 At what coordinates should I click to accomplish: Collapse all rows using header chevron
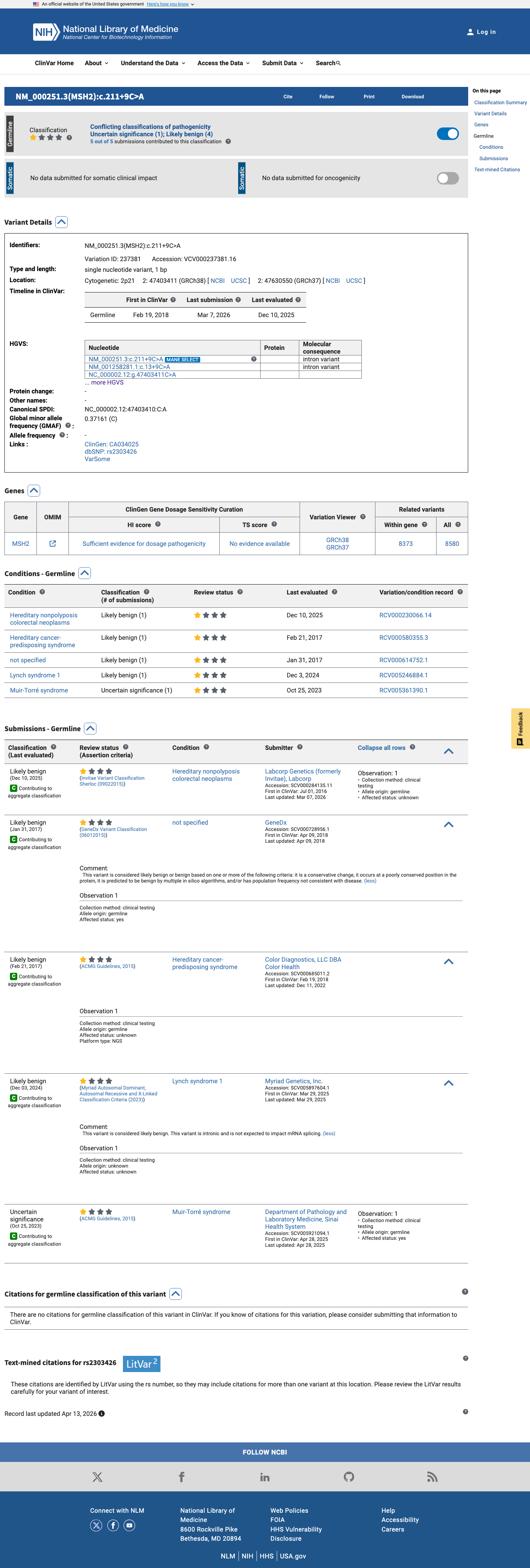point(448,751)
